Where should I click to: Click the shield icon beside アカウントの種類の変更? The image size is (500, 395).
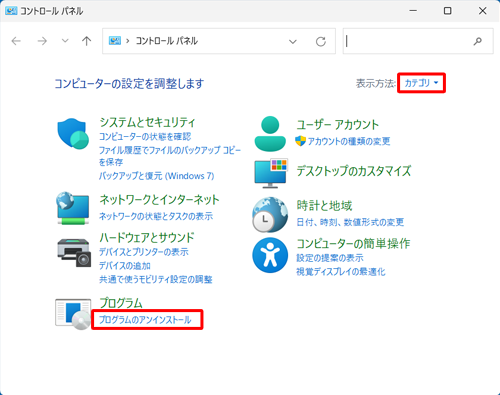[x=300, y=141]
